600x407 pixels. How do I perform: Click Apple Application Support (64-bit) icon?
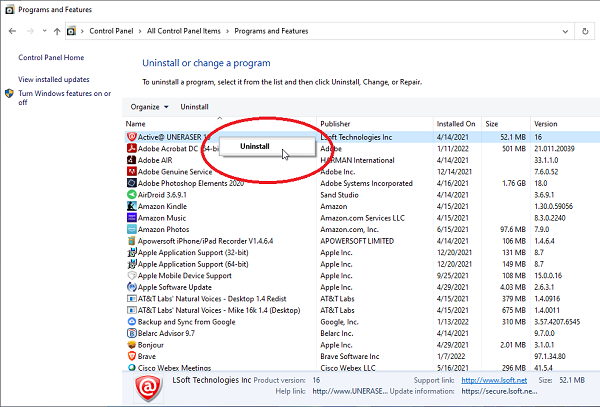click(132, 264)
